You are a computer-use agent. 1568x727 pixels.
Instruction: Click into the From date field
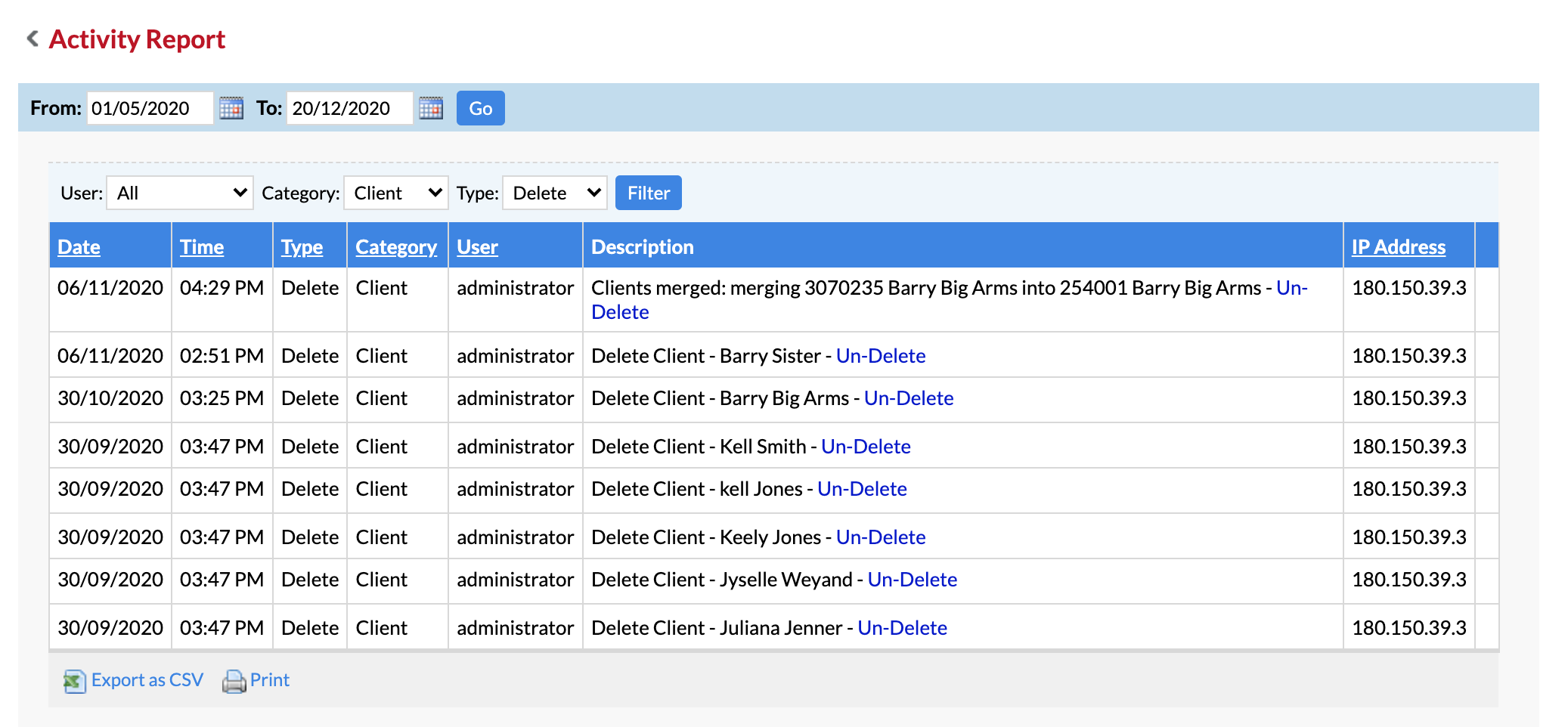150,108
